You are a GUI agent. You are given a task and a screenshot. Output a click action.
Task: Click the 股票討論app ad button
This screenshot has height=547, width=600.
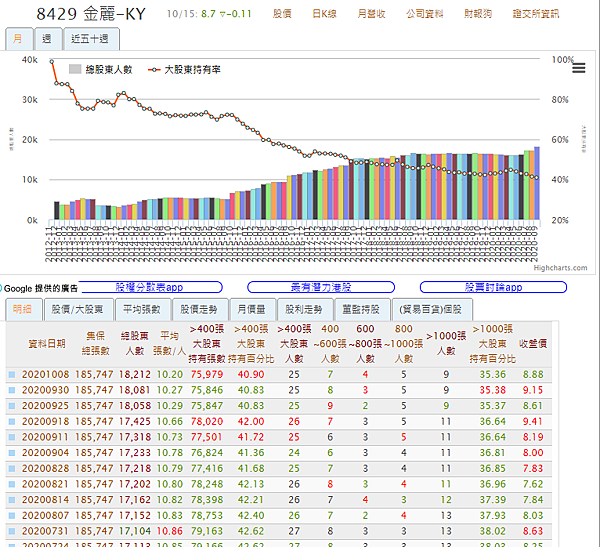point(493,287)
